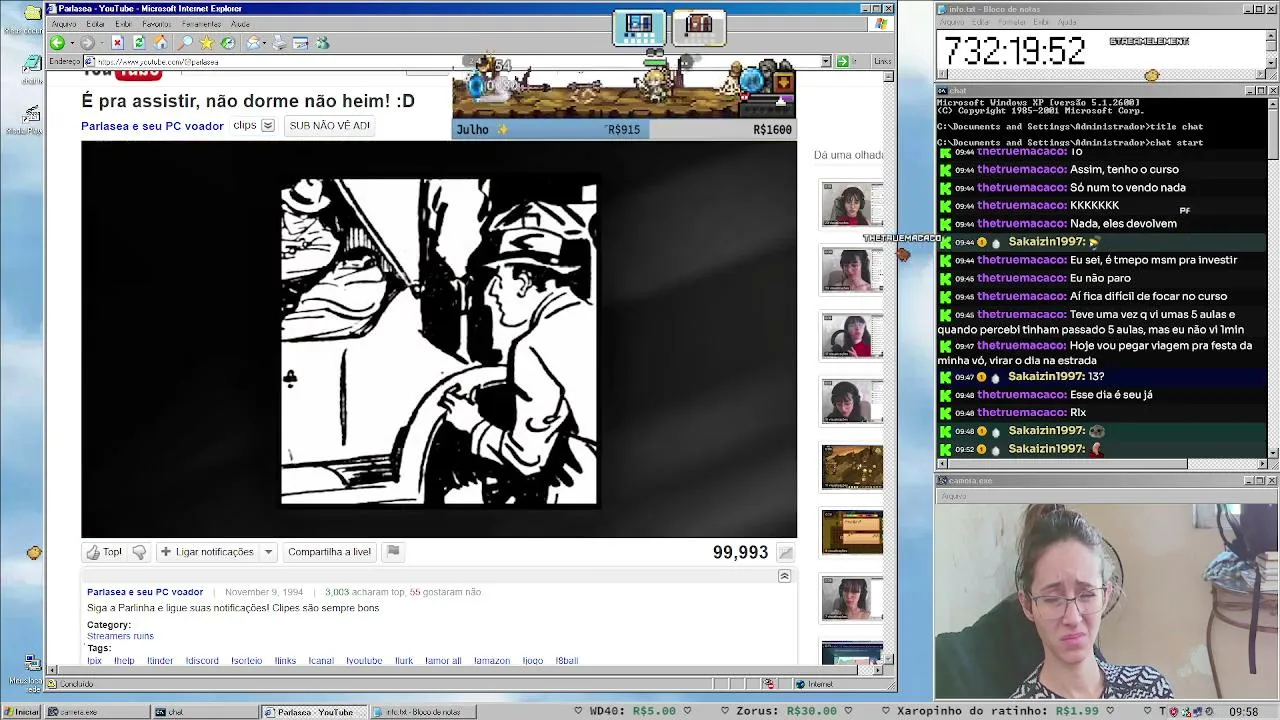
Task: Click the chat window vertical scrollbar
Action: [x=1272, y=275]
